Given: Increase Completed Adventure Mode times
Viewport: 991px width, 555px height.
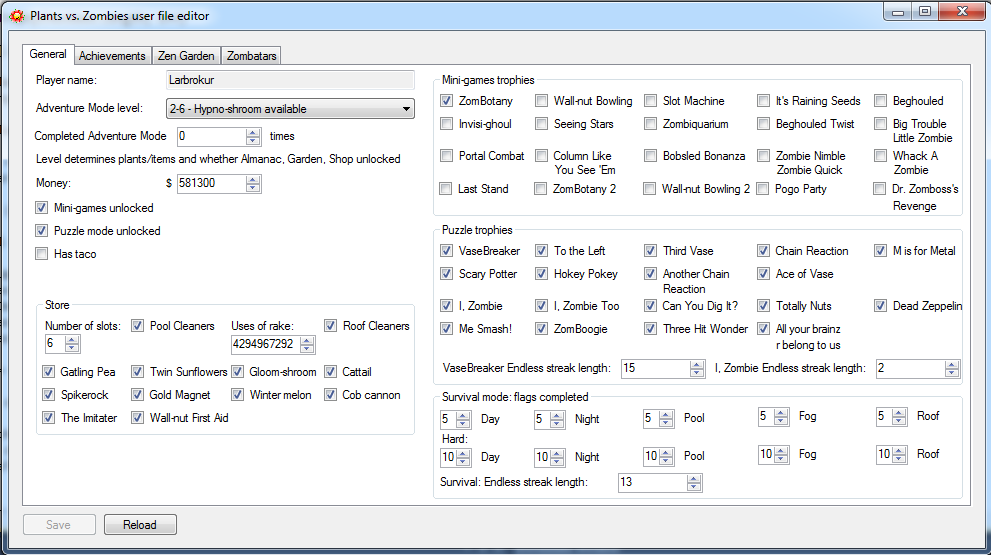Looking at the screenshot, I should [253, 131].
